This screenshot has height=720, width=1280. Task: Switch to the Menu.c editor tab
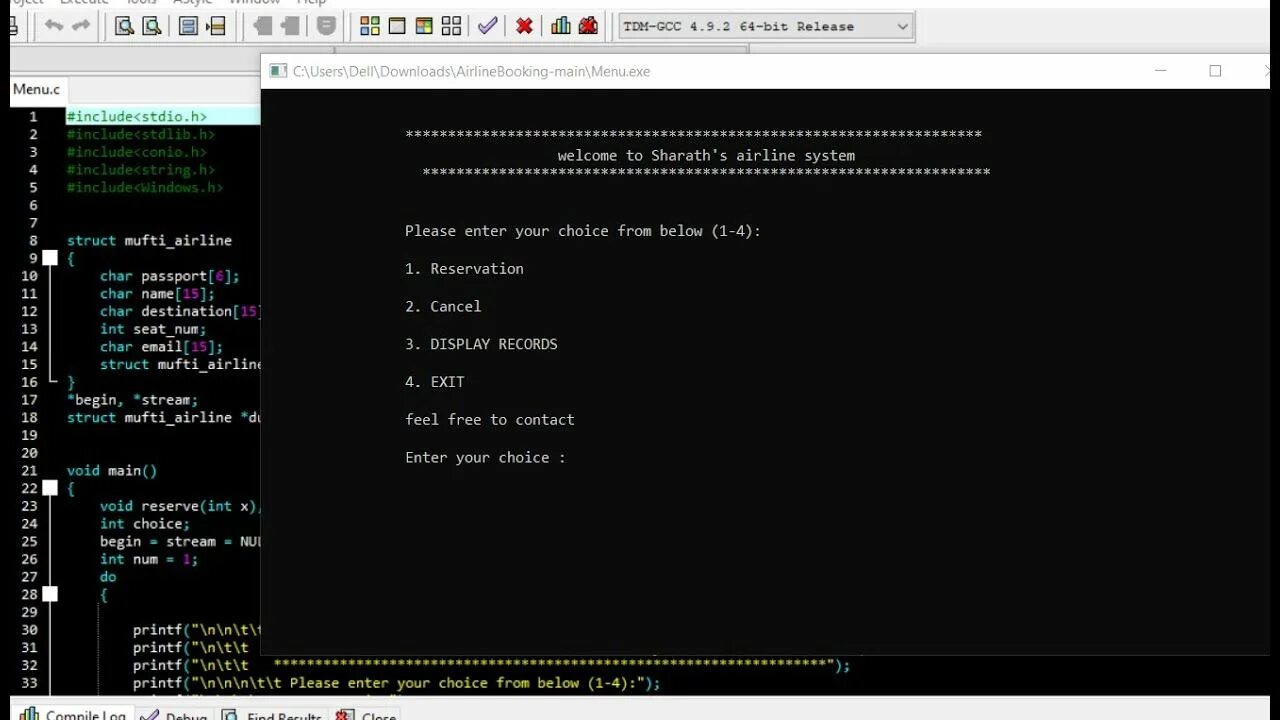pos(36,89)
